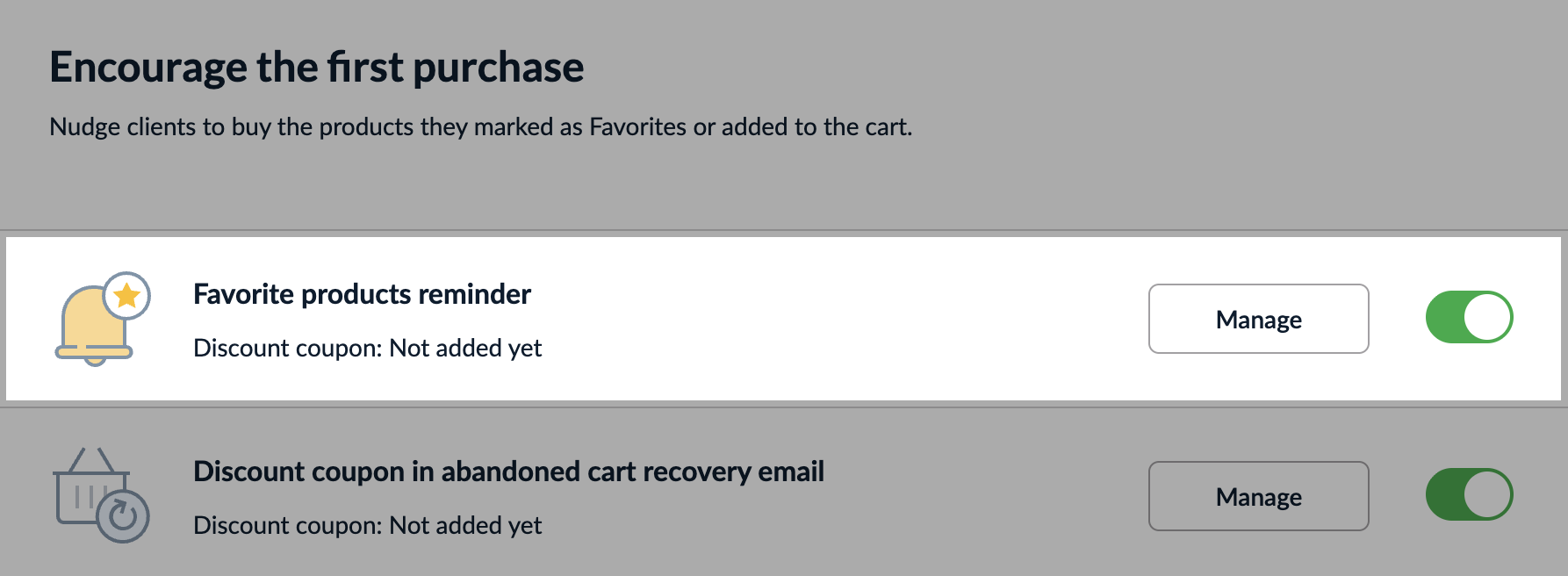Select the Favorite products reminder title
The width and height of the screenshot is (1568, 576).
tap(362, 294)
